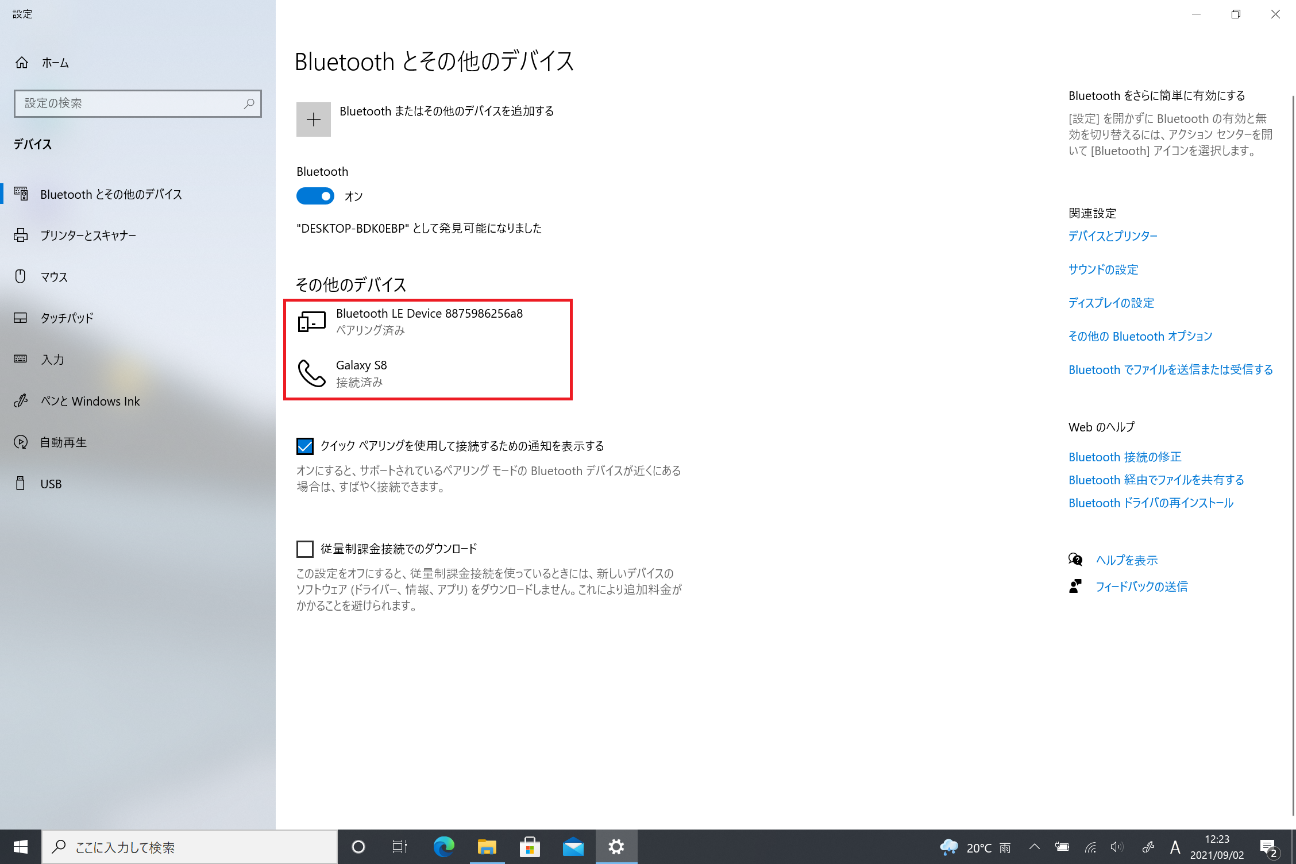This screenshot has height=864, width=1296.
Task: Open Bluetooth ドライバの再インストール link
Action: 1151,503
